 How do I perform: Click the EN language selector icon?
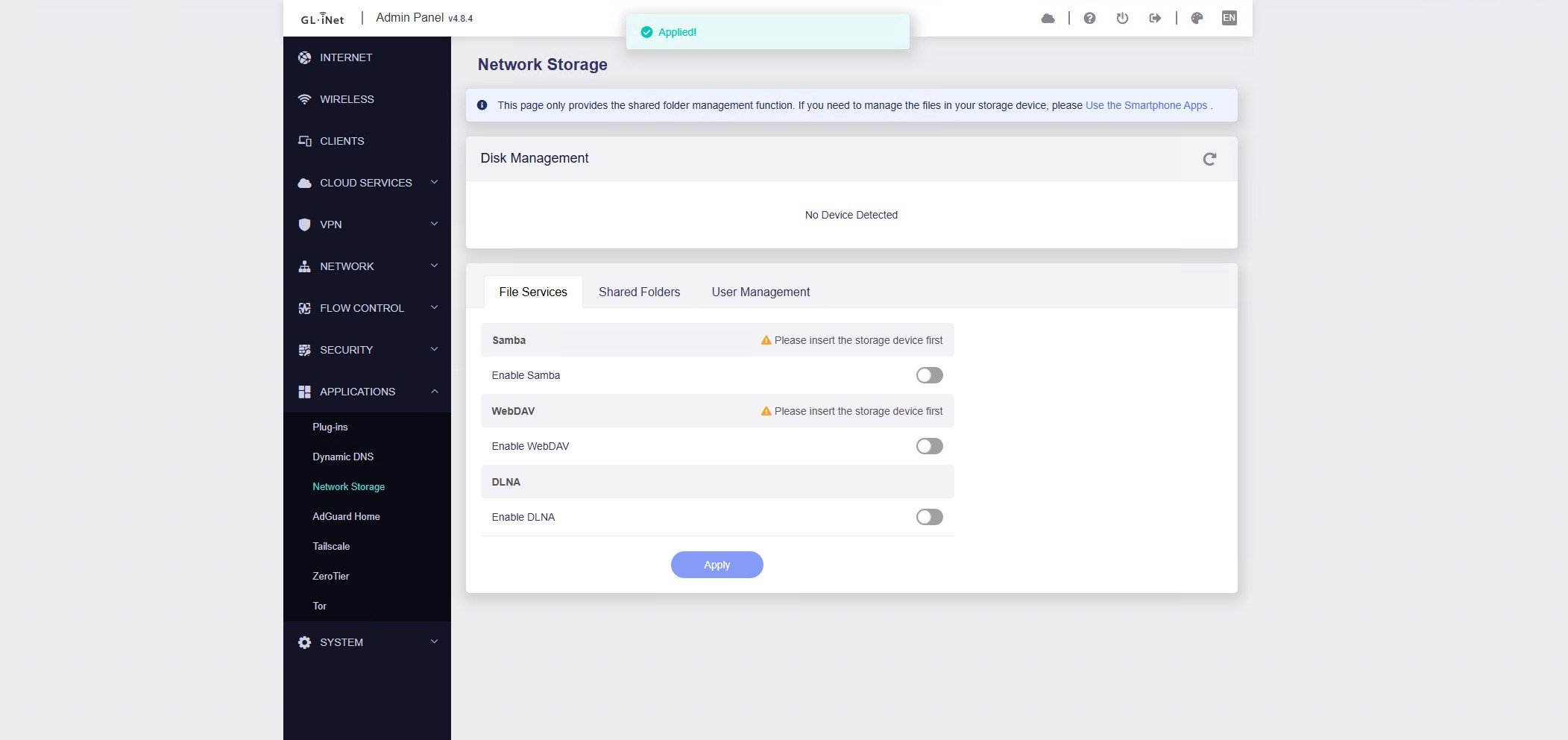[x=1229, y=18]
